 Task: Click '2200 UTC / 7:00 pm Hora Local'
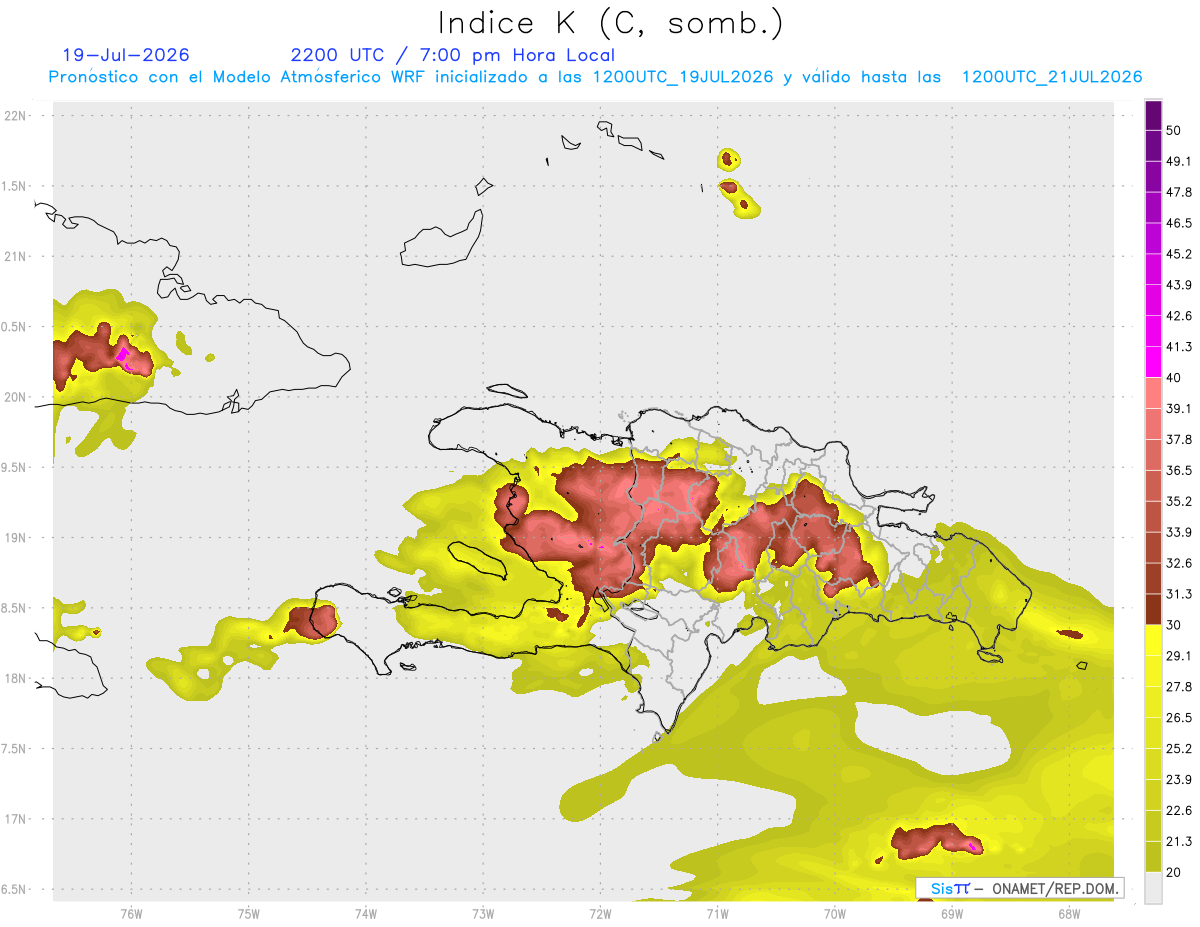[453, 55]
